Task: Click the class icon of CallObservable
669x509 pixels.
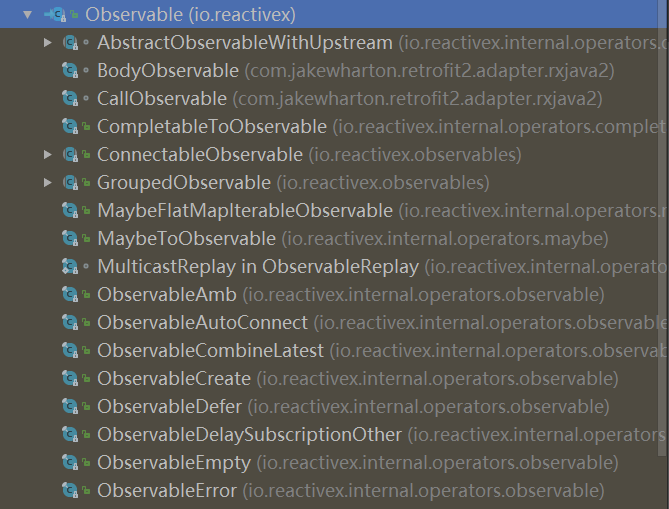Action: coord(70,99)
